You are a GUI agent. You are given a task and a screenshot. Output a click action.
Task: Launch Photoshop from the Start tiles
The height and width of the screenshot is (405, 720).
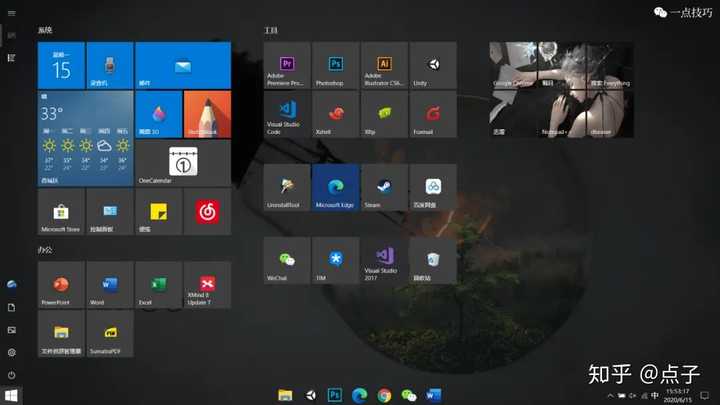pyautogui.click(x=336, y=65)
